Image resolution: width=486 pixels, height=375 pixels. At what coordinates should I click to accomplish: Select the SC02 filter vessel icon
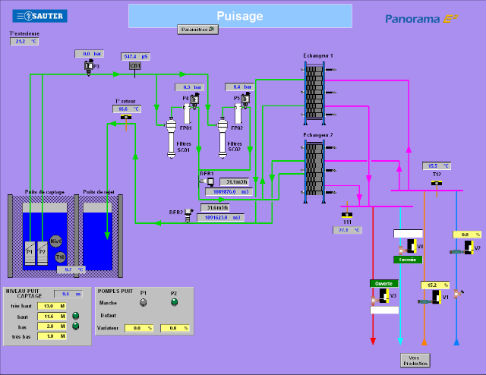point(222,138)
